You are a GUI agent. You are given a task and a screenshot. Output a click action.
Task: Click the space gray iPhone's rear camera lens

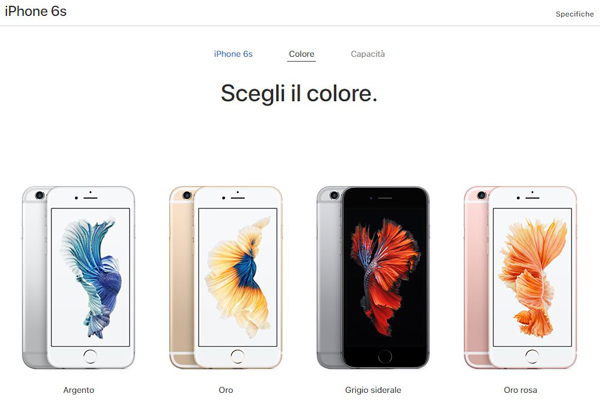[334, 195]
